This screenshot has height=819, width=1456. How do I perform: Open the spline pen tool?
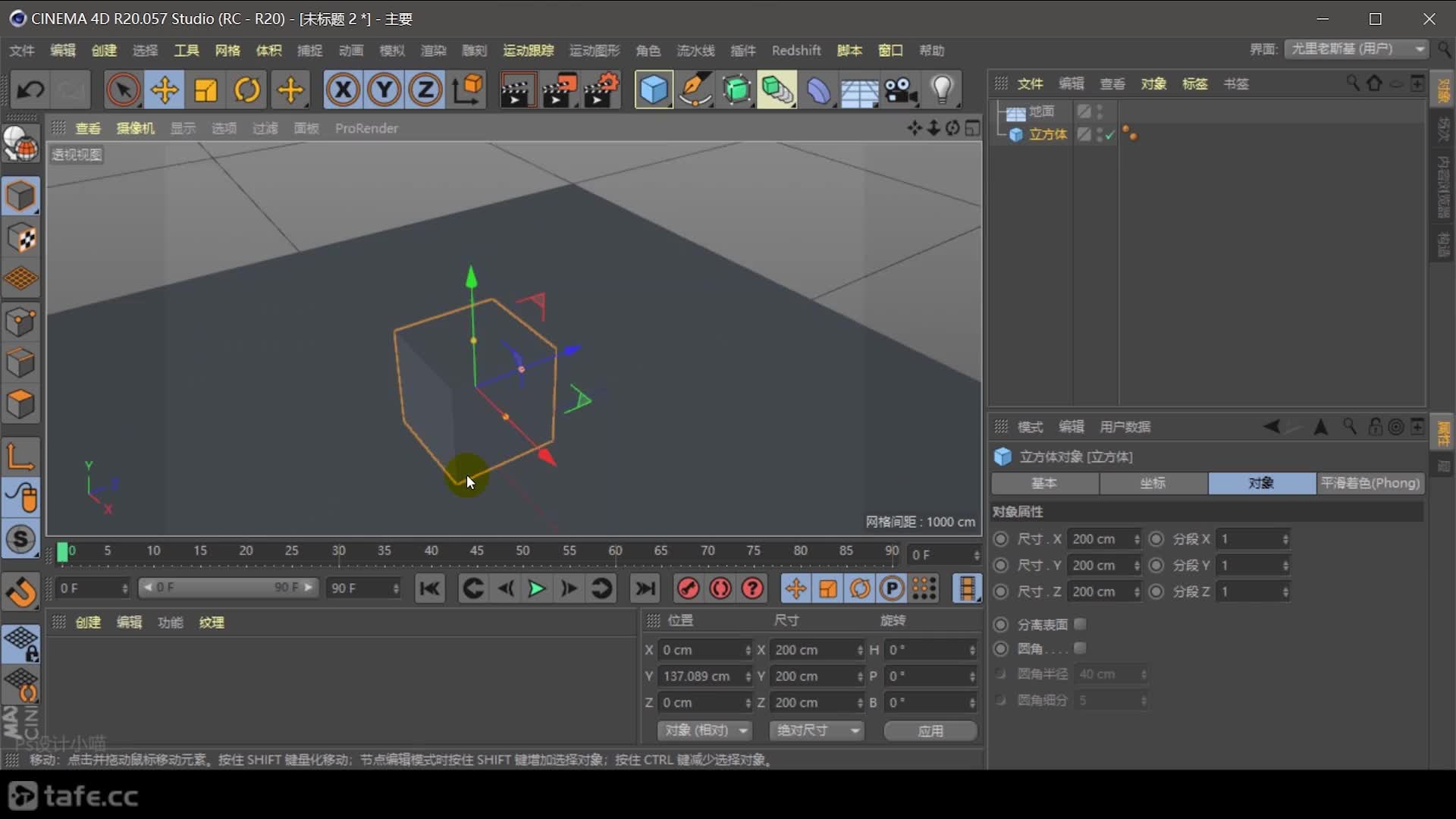point(695,90)
